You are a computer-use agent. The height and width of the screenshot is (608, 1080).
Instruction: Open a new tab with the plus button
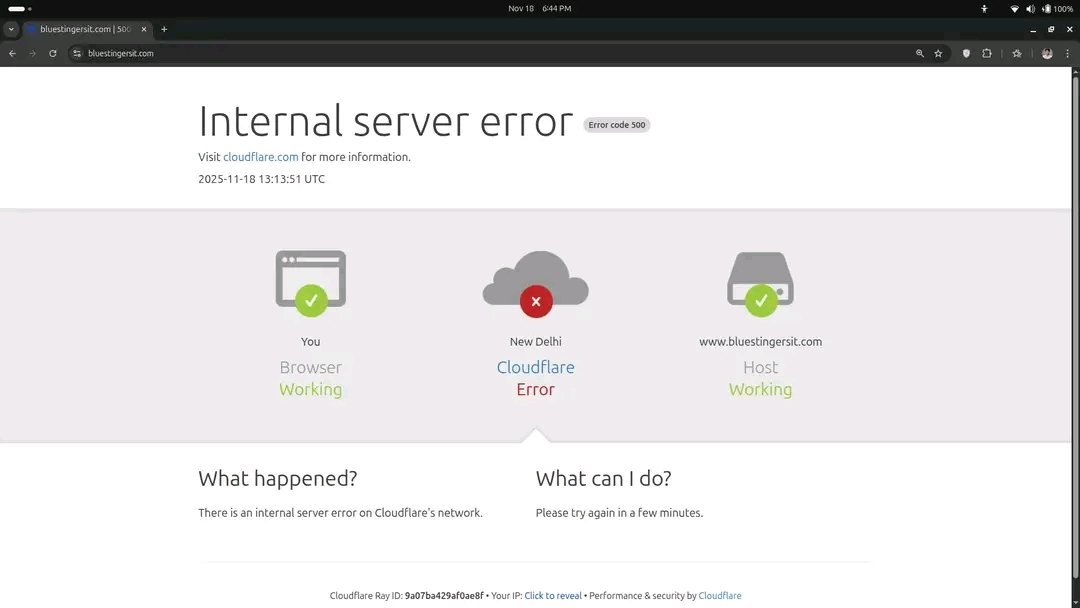163,29
